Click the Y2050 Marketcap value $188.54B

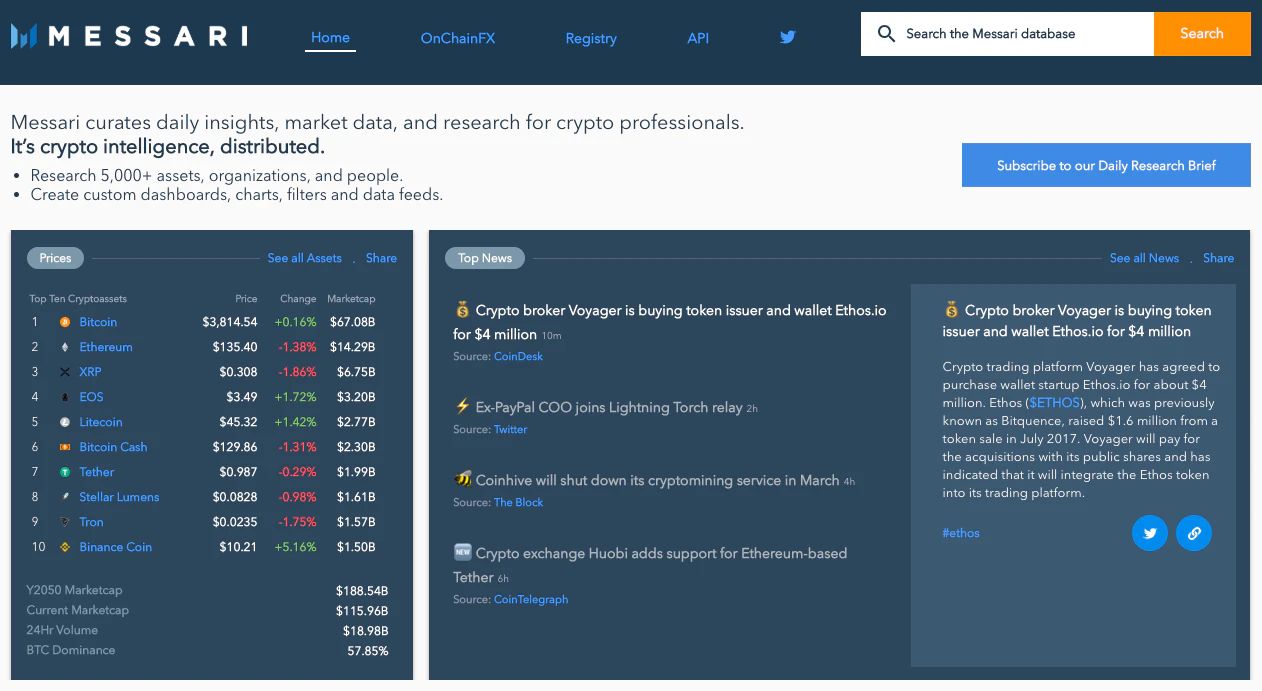pos(362,591)
